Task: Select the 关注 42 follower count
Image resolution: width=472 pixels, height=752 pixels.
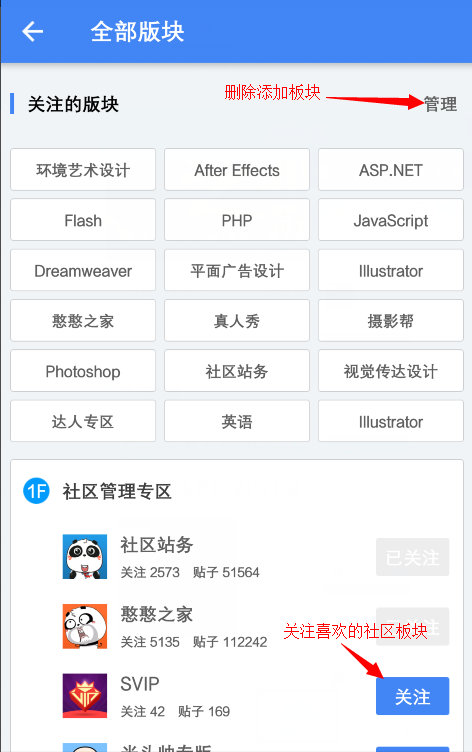Action: pyautogui.click(x=142, y=711)
